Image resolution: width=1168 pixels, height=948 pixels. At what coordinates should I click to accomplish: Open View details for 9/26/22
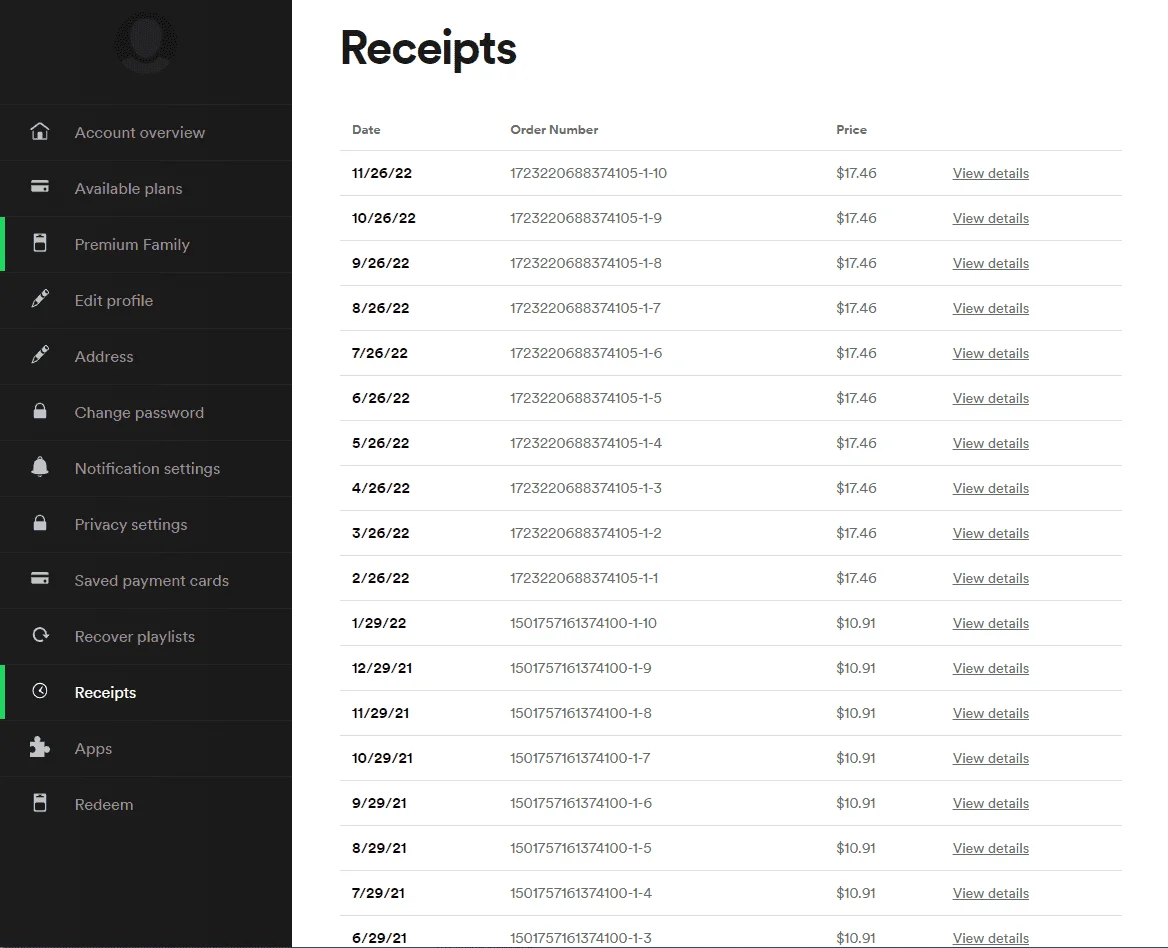tap(990, 263)
